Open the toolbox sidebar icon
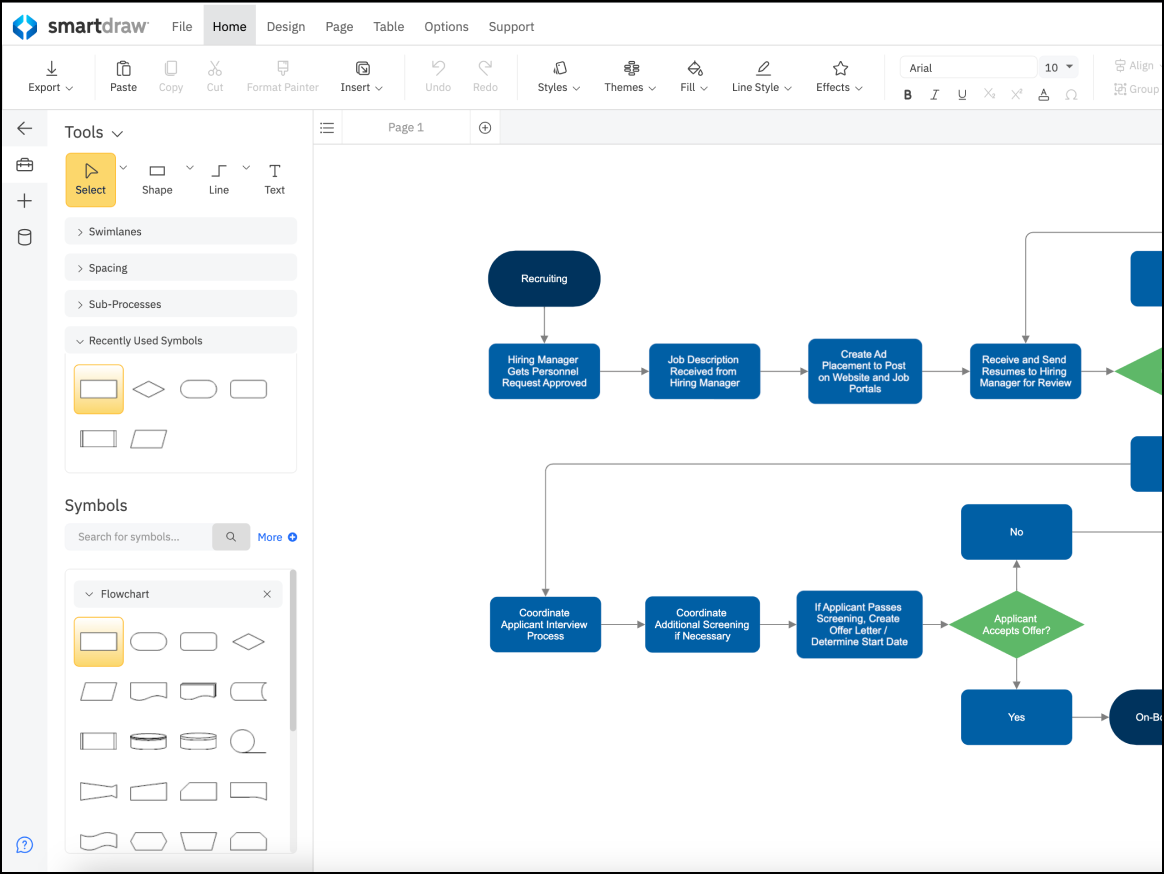Image resolution: width=1164 pixels, height=874 pixels. pyautogui.click(x=24, y=165)
